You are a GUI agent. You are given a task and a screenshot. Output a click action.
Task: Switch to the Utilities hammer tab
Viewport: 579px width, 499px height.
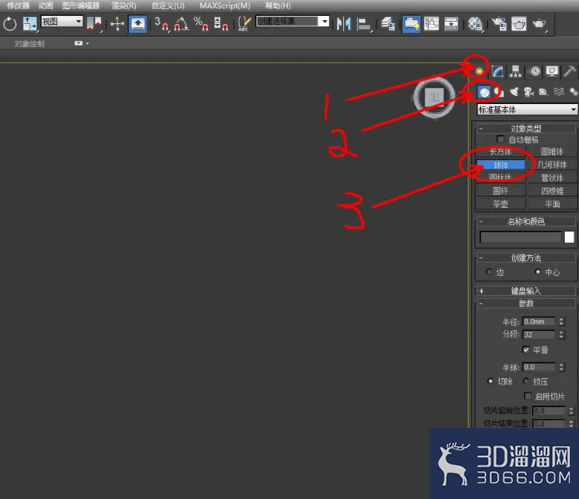[x=570, y=71]
